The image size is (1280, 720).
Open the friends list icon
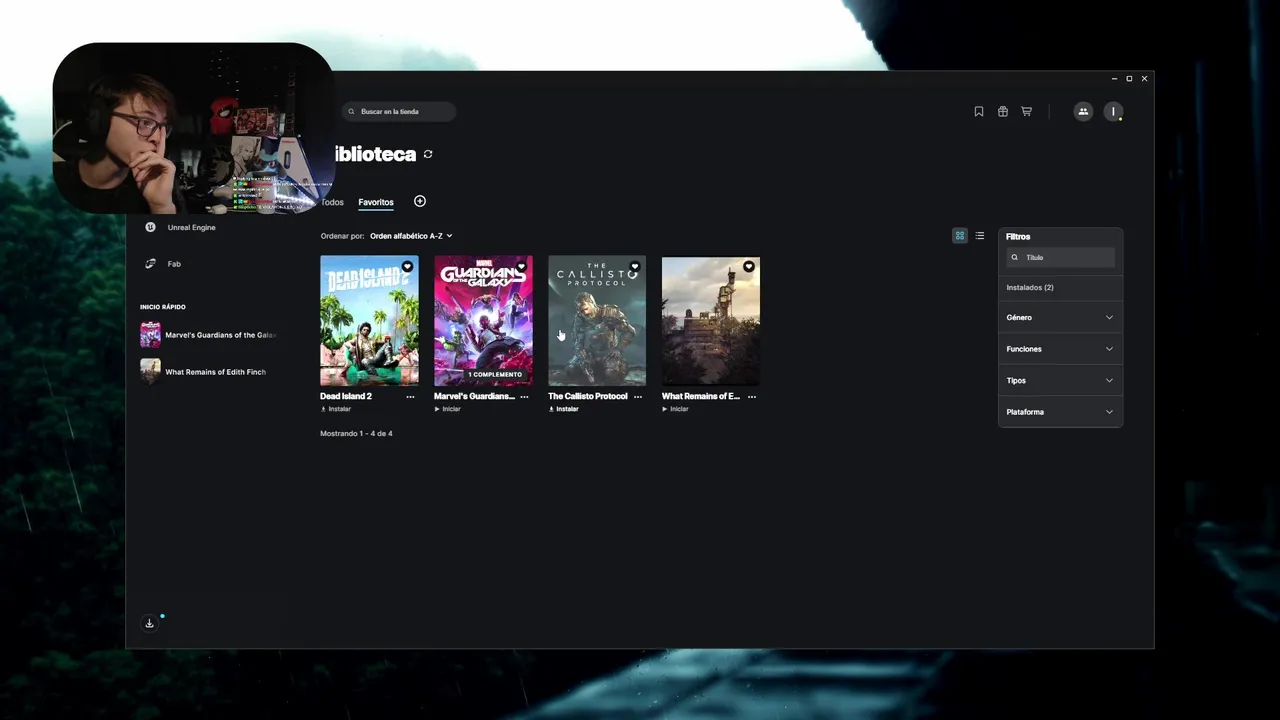coord(1083,112)
